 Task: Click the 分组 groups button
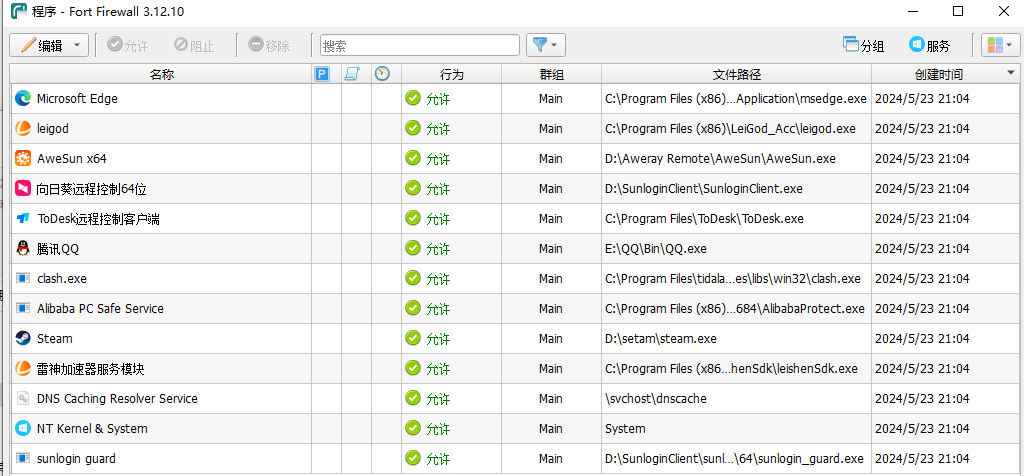coord(864,45)
